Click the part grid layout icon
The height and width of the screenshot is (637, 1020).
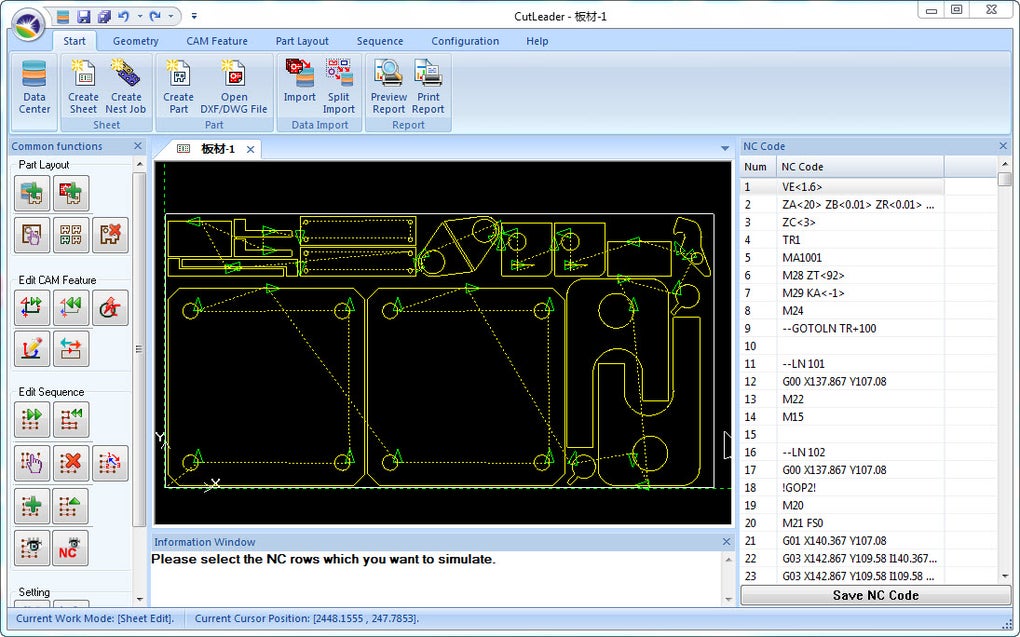pos(71,235)
